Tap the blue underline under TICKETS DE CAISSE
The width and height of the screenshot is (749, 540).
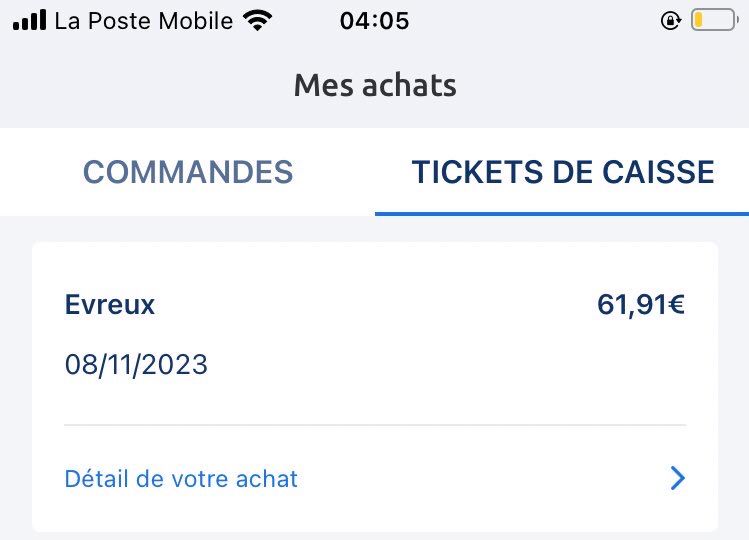coord(562,213)
